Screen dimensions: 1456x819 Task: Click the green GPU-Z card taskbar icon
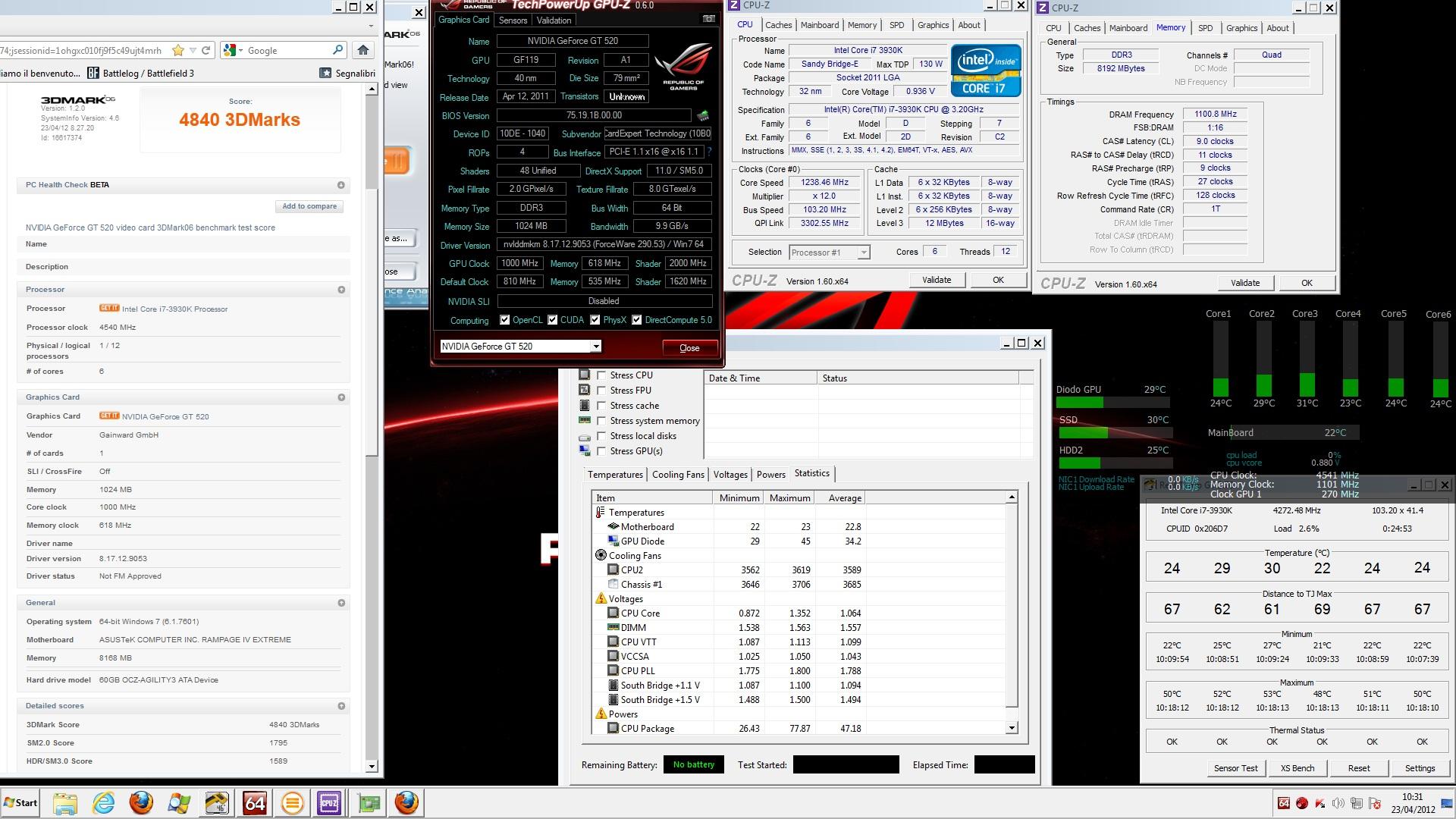(369, 803)
